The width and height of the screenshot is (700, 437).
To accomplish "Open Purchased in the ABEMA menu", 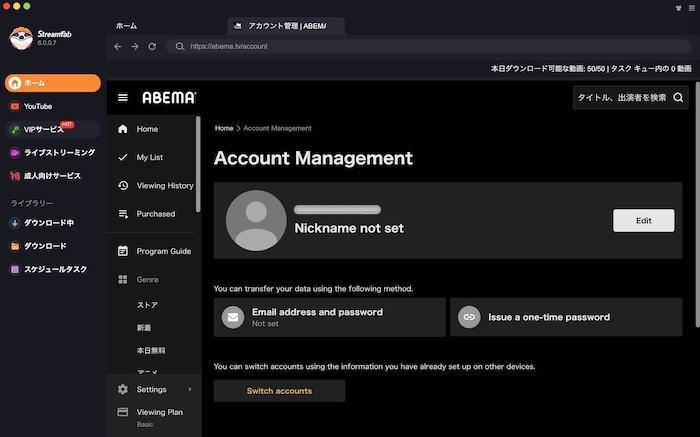I will 152,214.
